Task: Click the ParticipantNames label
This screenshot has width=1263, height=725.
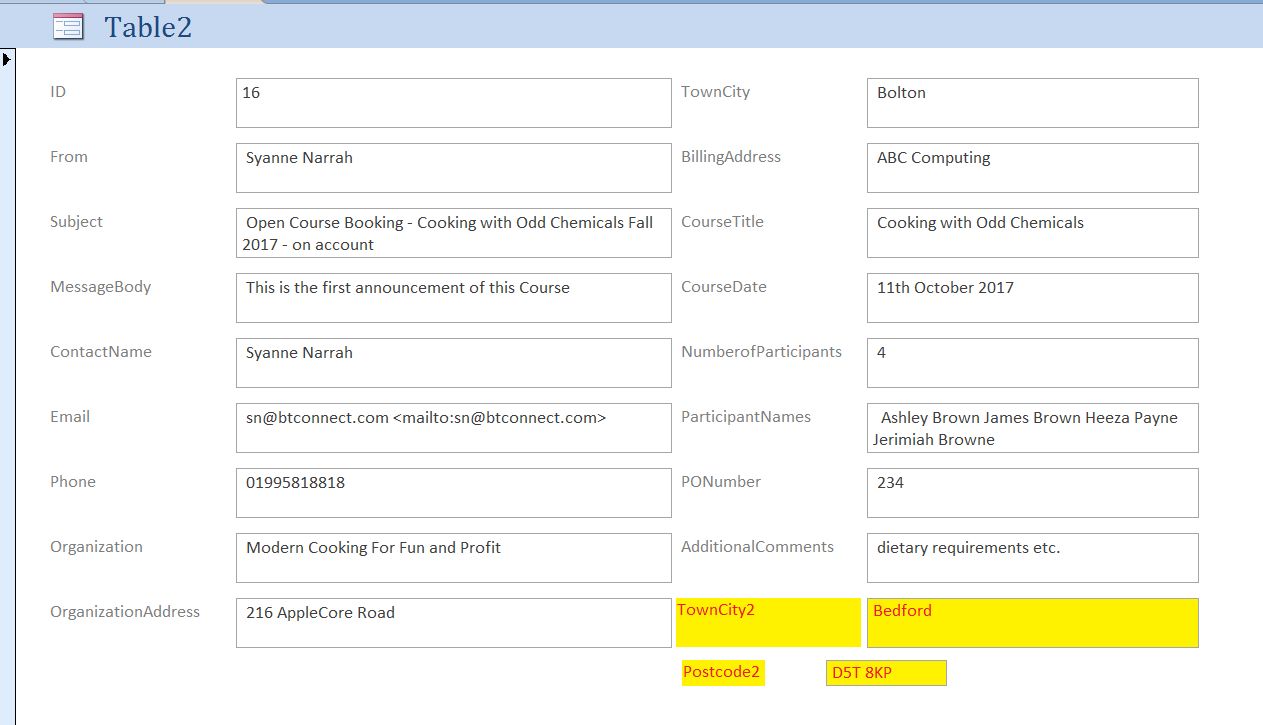Action: (x=746, y=417)
